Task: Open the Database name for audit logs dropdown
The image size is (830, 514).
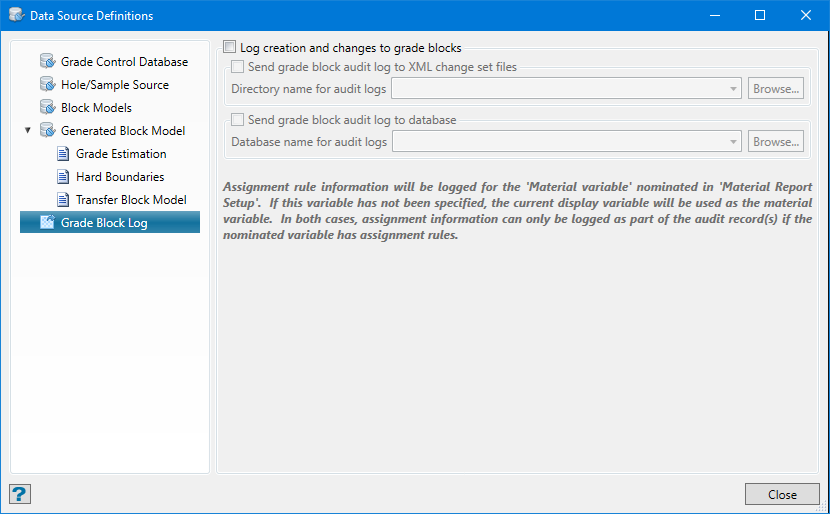Action: [733, 142]
